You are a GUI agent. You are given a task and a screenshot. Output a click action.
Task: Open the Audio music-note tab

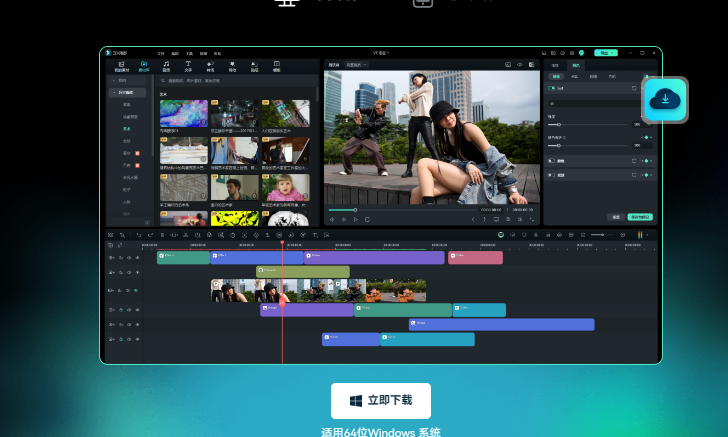coord(166,66)
